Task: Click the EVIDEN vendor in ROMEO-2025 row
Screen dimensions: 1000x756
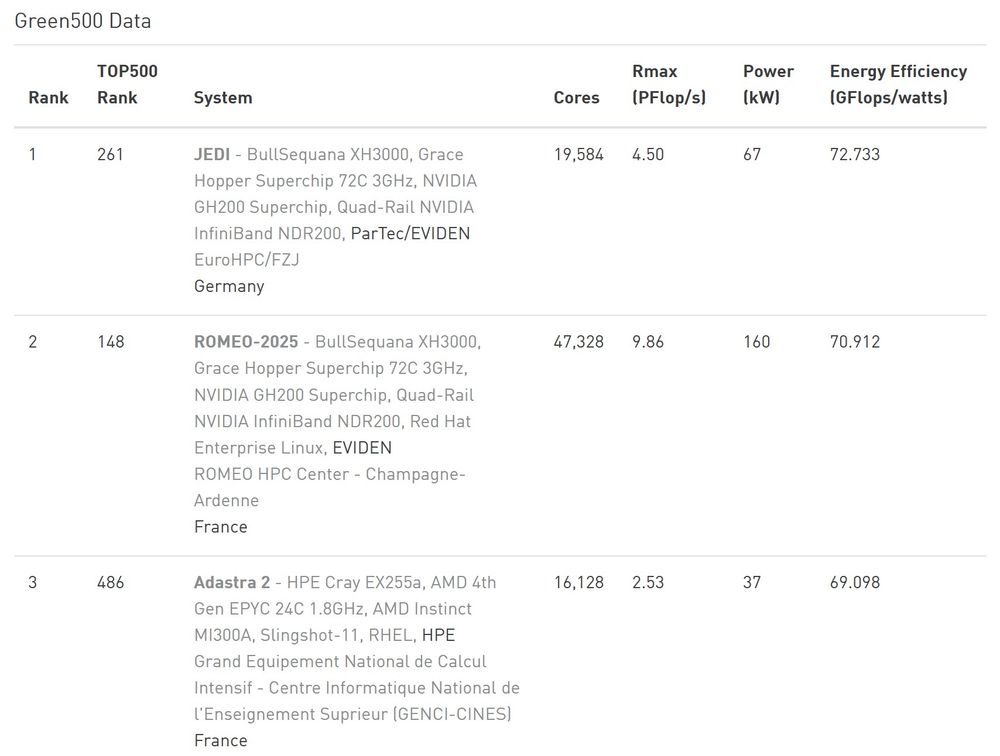Action: point(362,448)
